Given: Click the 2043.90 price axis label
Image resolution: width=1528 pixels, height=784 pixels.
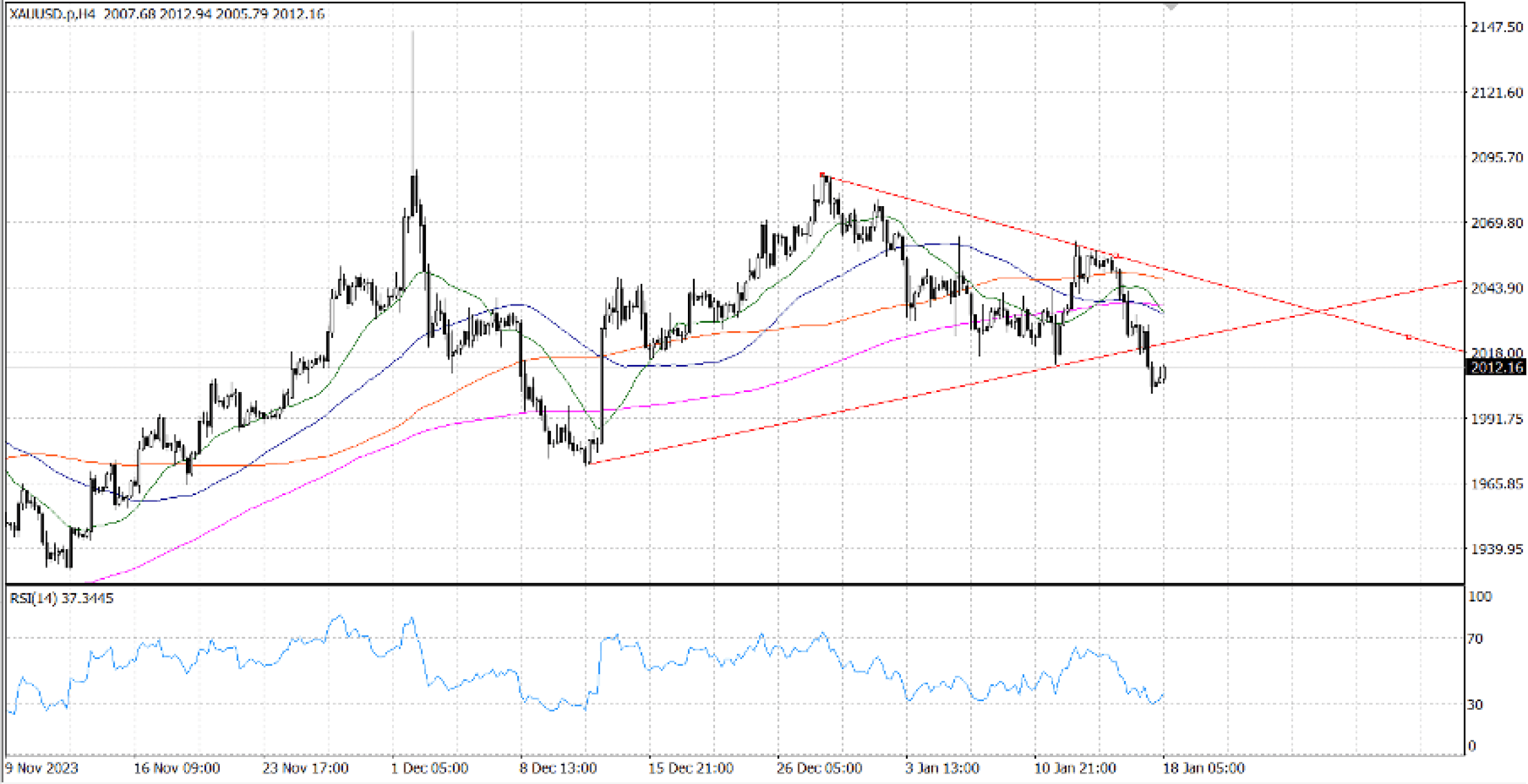Looking at the screenshot, I should tap(1497, 288).
